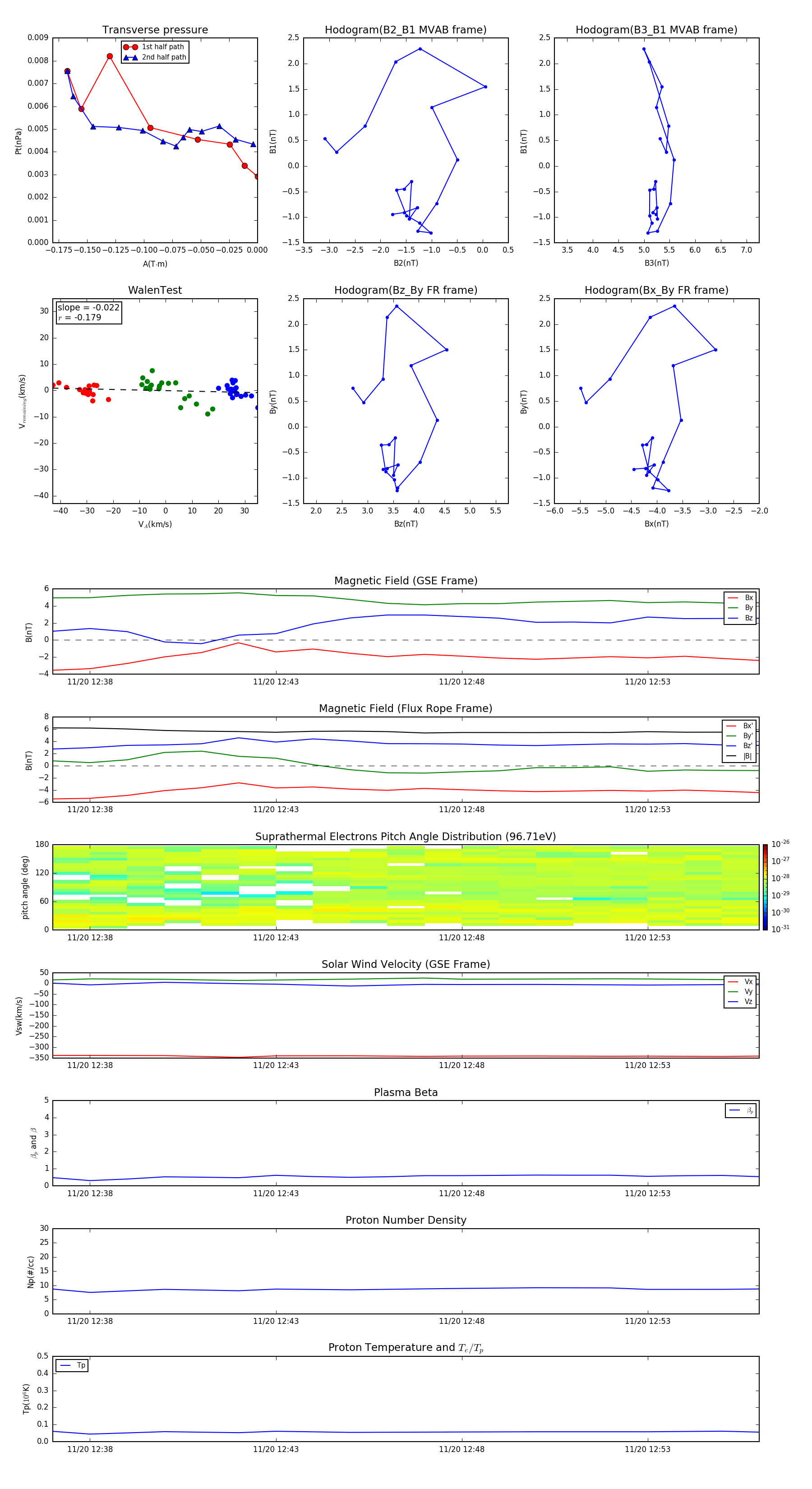812x1489 pixels.
Task: Click the "Vz" legend entry
Action: coord(740,1002)
